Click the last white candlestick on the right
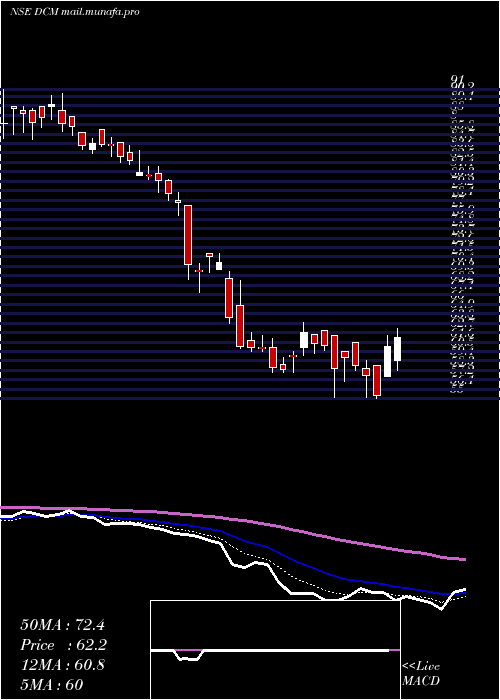 coord(397,349)
